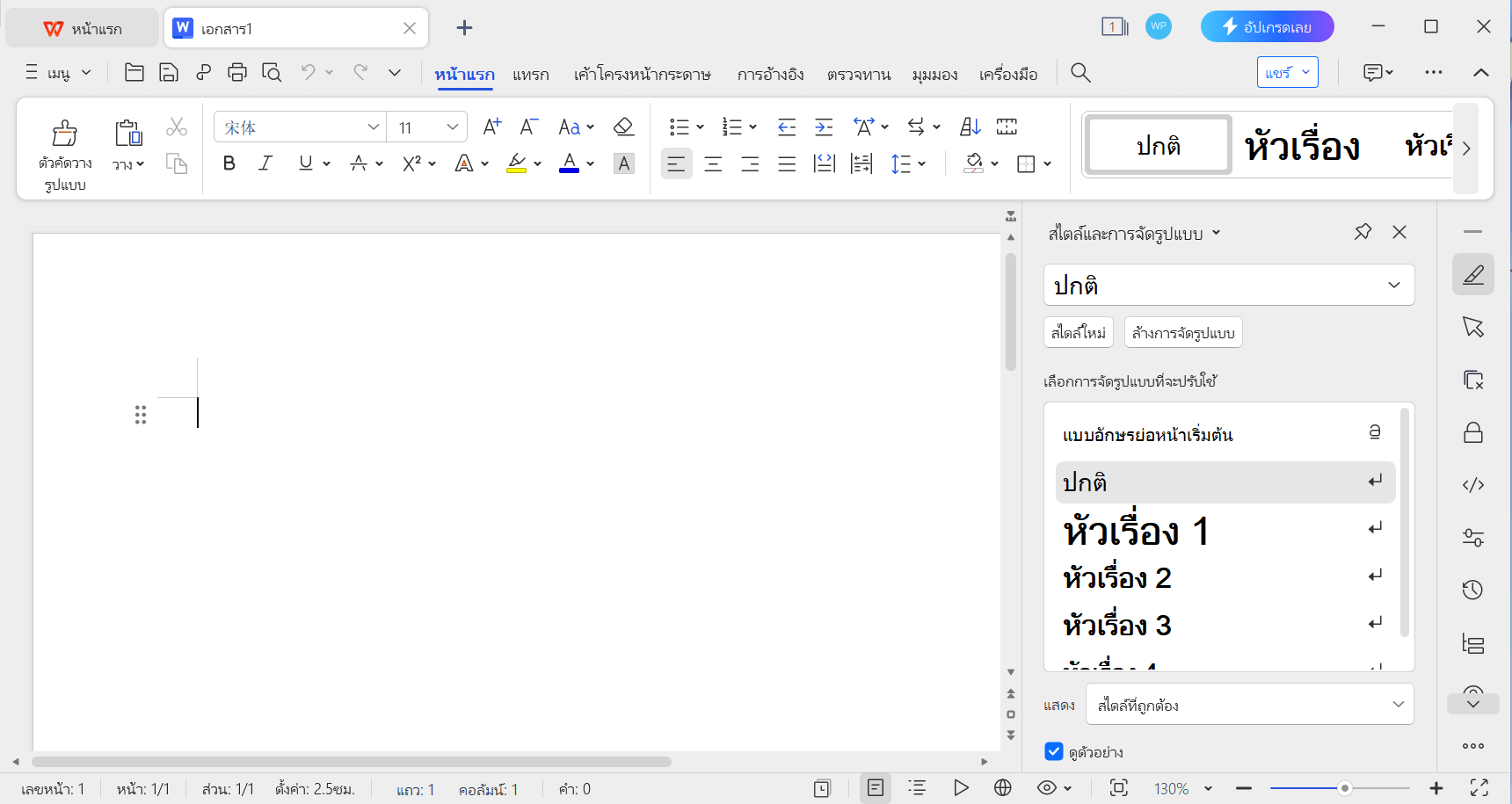Viewport: 1512px width, 804px height.
Task: Click the code brackets icon in sidebar
Action: pyautogui.click(x=1473, y=485)
